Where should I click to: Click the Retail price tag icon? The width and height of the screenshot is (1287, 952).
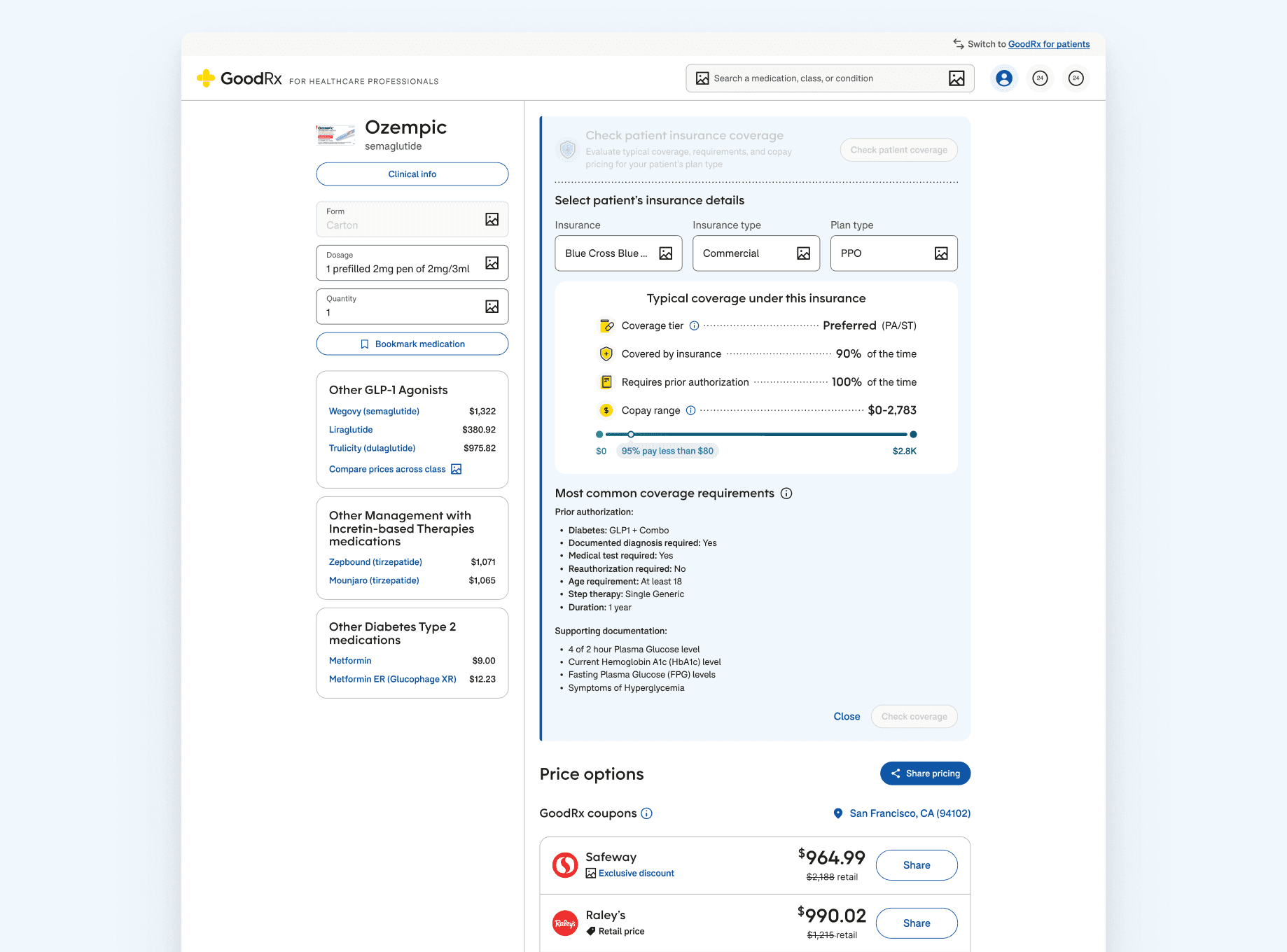tap(591, 932)
